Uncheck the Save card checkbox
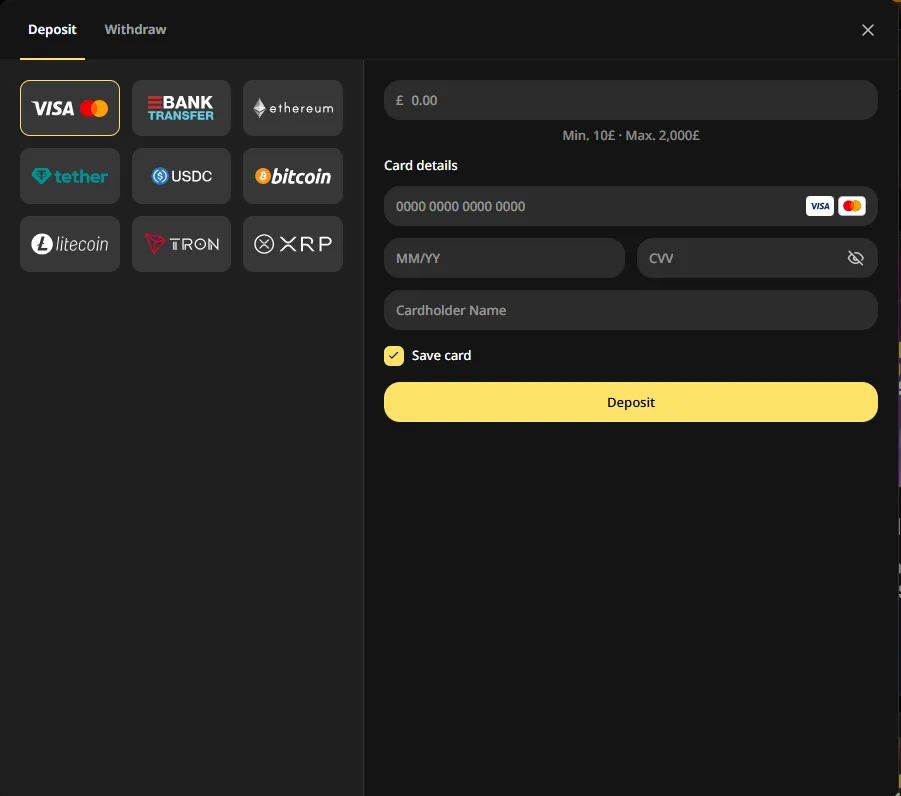This screenshot has height=796, width=901. tap(394, 356)
